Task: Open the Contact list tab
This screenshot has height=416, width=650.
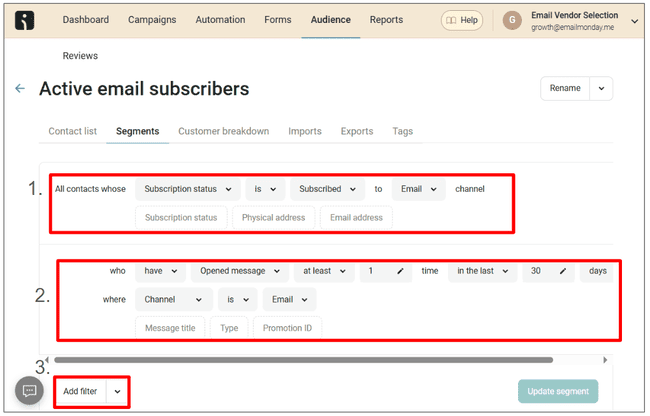Action: [x=73, y=131]
